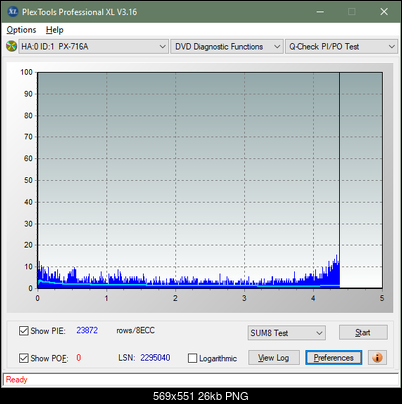
Task: Open the Options menu
Action: [x=21, y=30]
